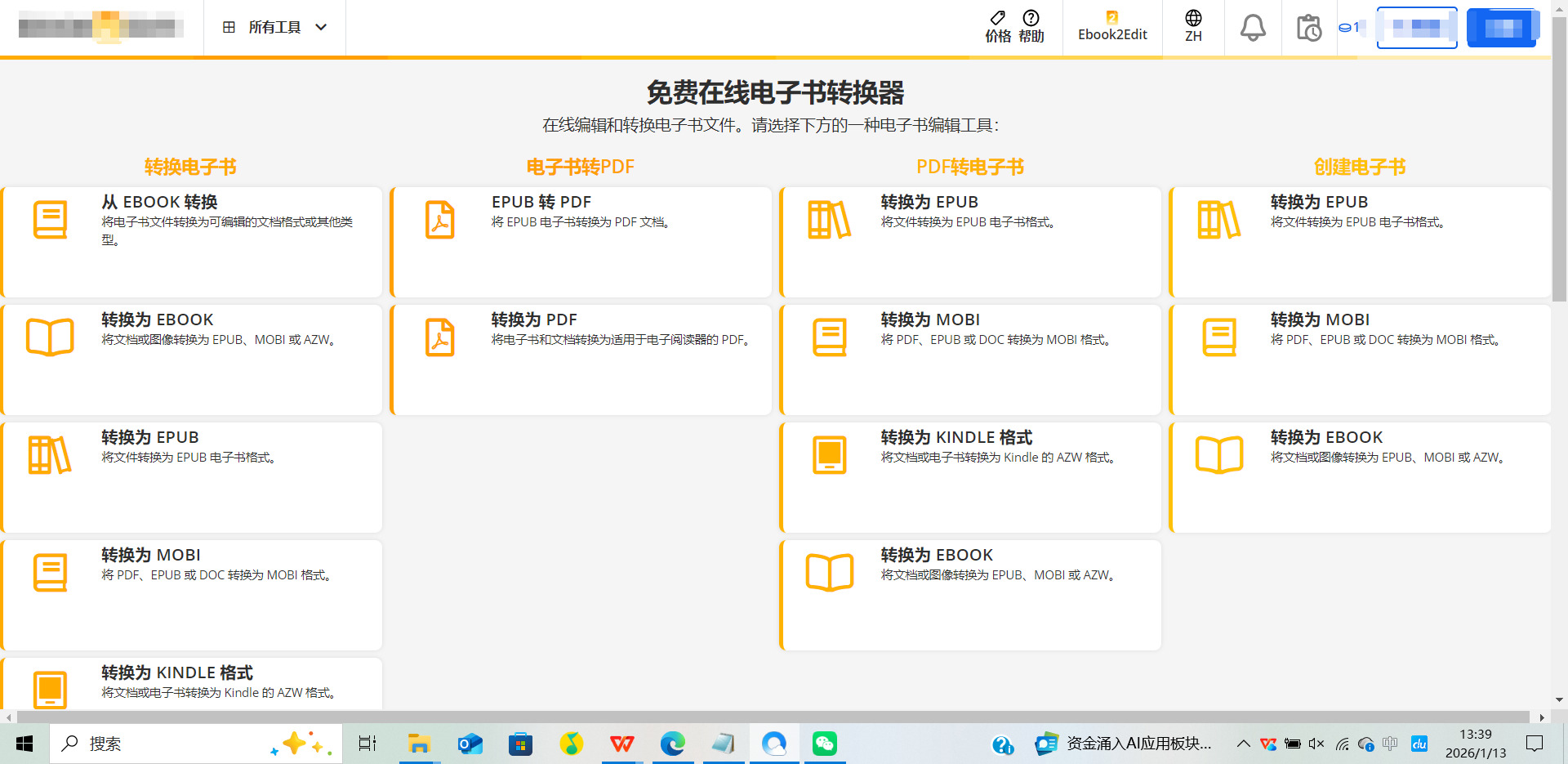
Task: Open the notifications bell icon
Action: point(1252,28)
